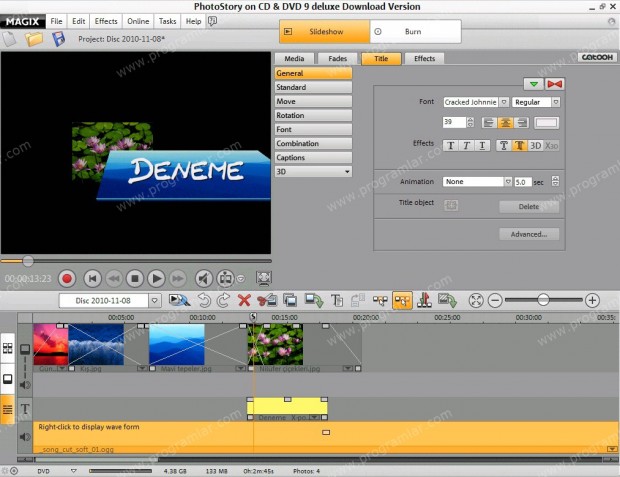This screenshot has height=477, width=620.
Task: Toggle 3D text effect
Action: [536, 146]
